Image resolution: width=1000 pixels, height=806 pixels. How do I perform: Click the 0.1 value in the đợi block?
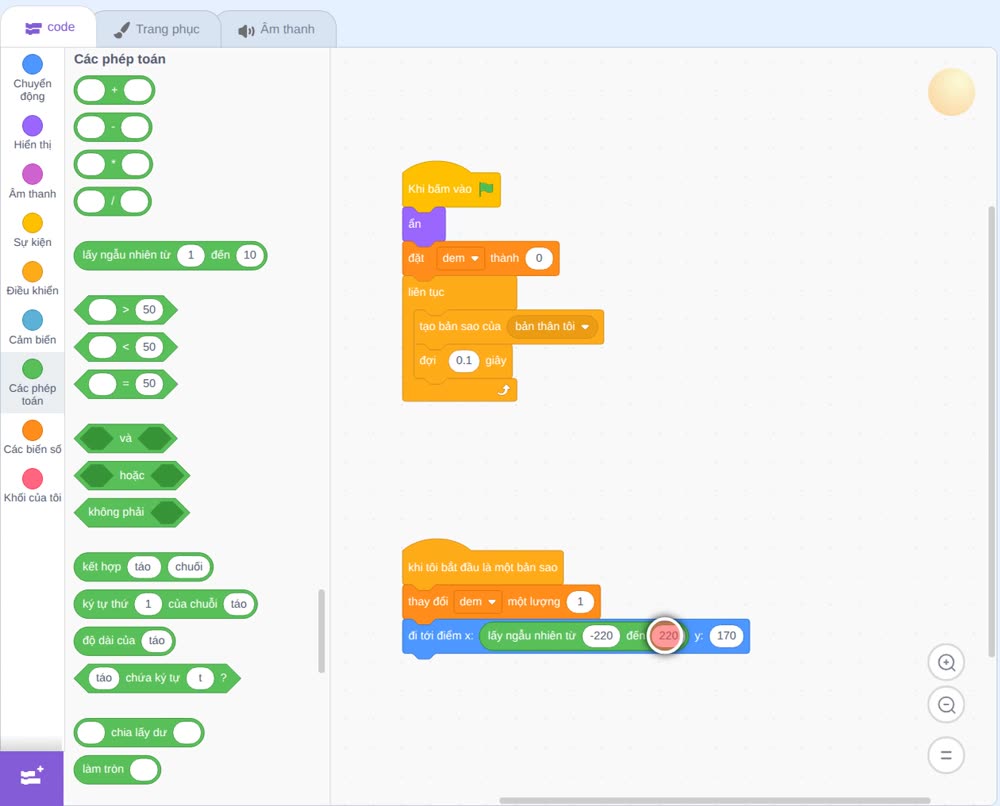pyautogui.click(x=464, y=361)
